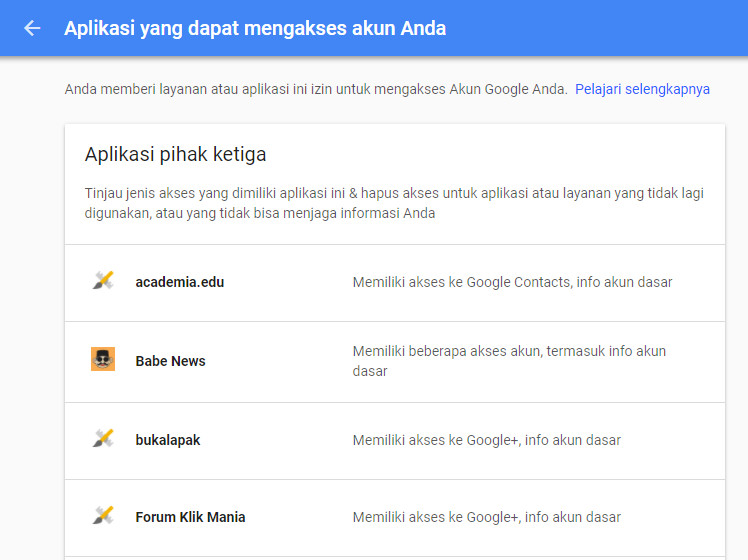The image size is (748, 560).
Task: Select the academia.edu app name
Action: (180, 282)
